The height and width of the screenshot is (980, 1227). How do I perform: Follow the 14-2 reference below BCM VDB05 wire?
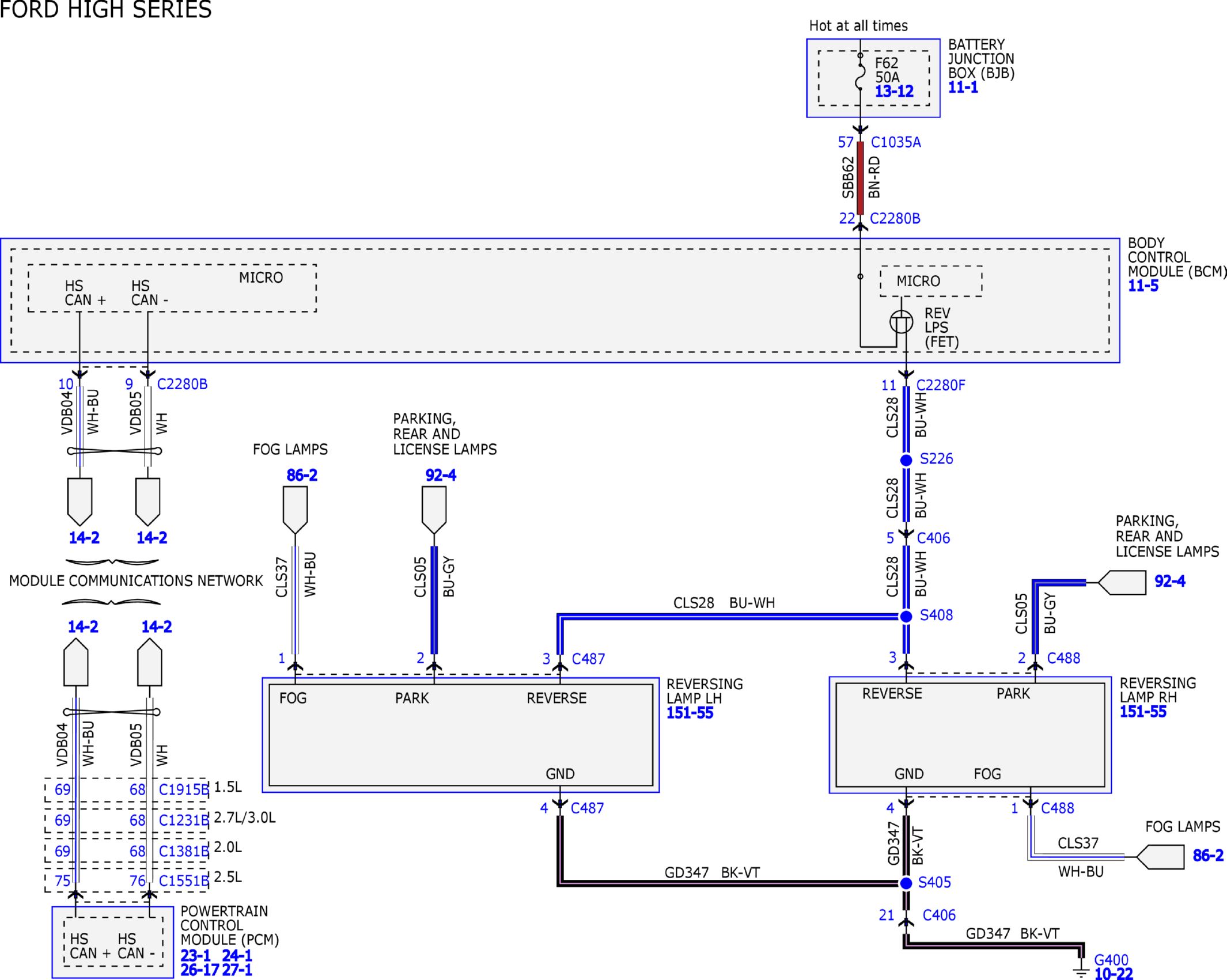(152, 538)
